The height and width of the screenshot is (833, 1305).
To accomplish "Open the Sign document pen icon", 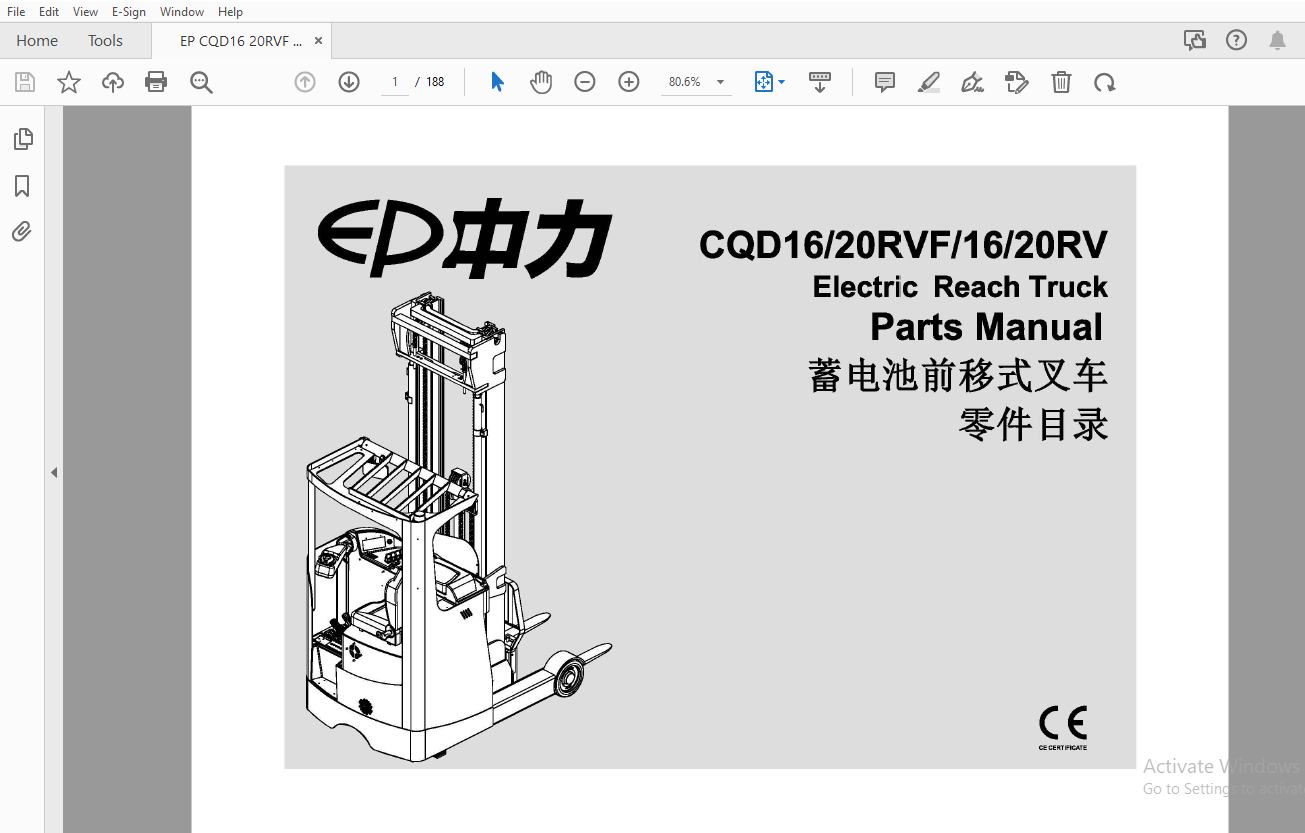I will (x=972, y=82).
